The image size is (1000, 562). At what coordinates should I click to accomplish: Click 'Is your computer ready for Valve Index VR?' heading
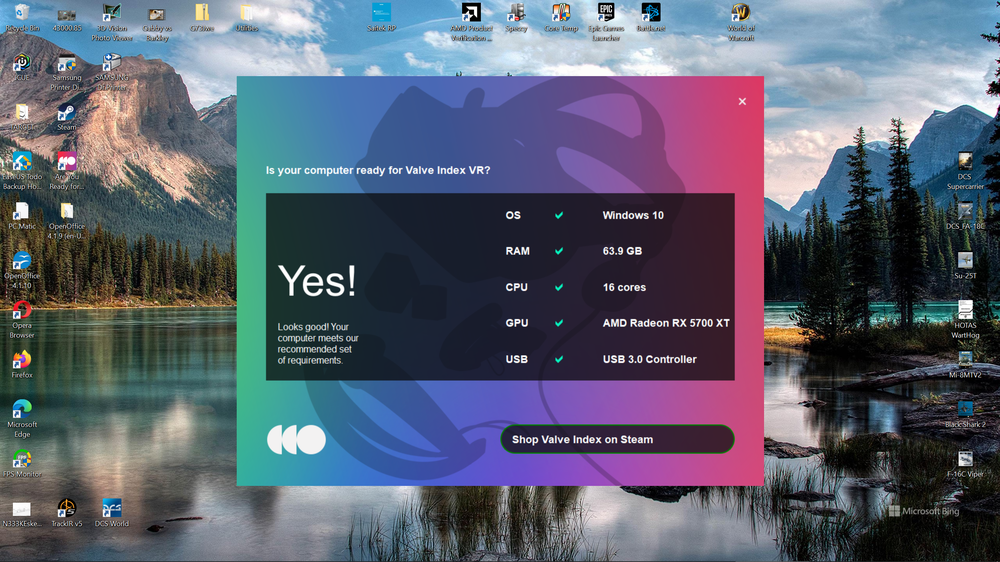pyautogui.click(x=378, y=170)
